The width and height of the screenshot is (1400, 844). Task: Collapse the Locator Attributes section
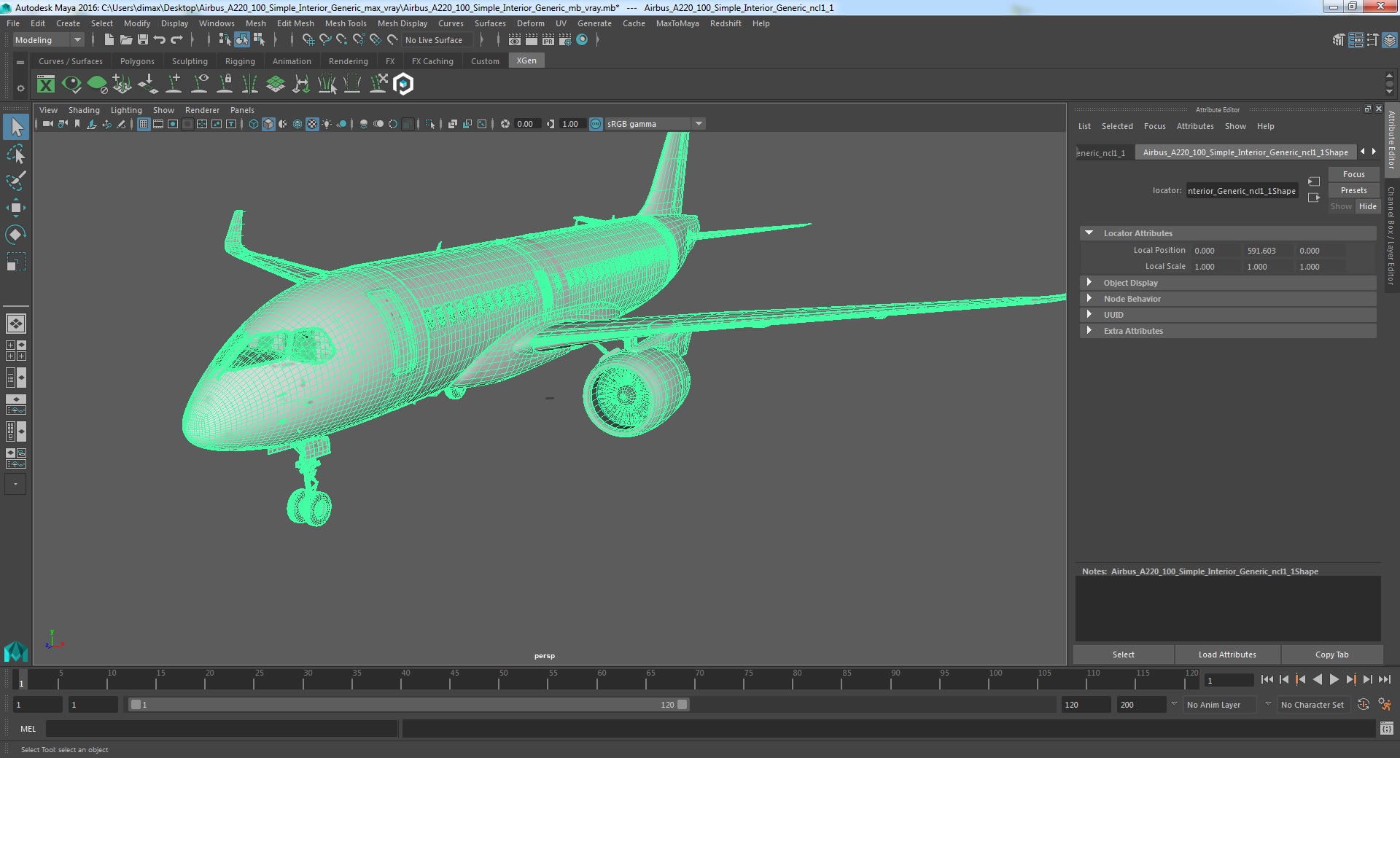[x=1089, y=233]
